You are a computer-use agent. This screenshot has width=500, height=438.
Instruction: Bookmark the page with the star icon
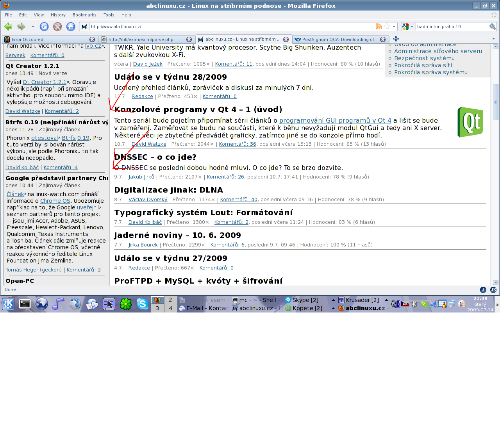(387, 26)
